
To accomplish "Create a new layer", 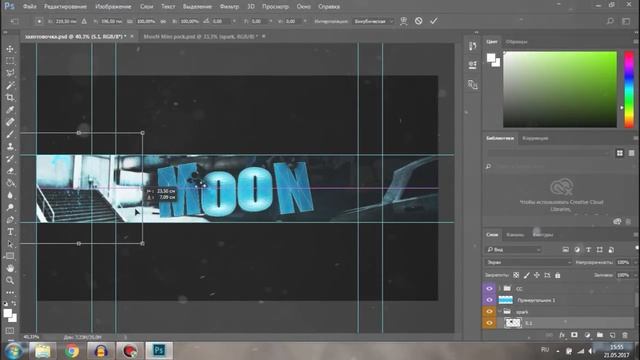I will click(612, 335).
